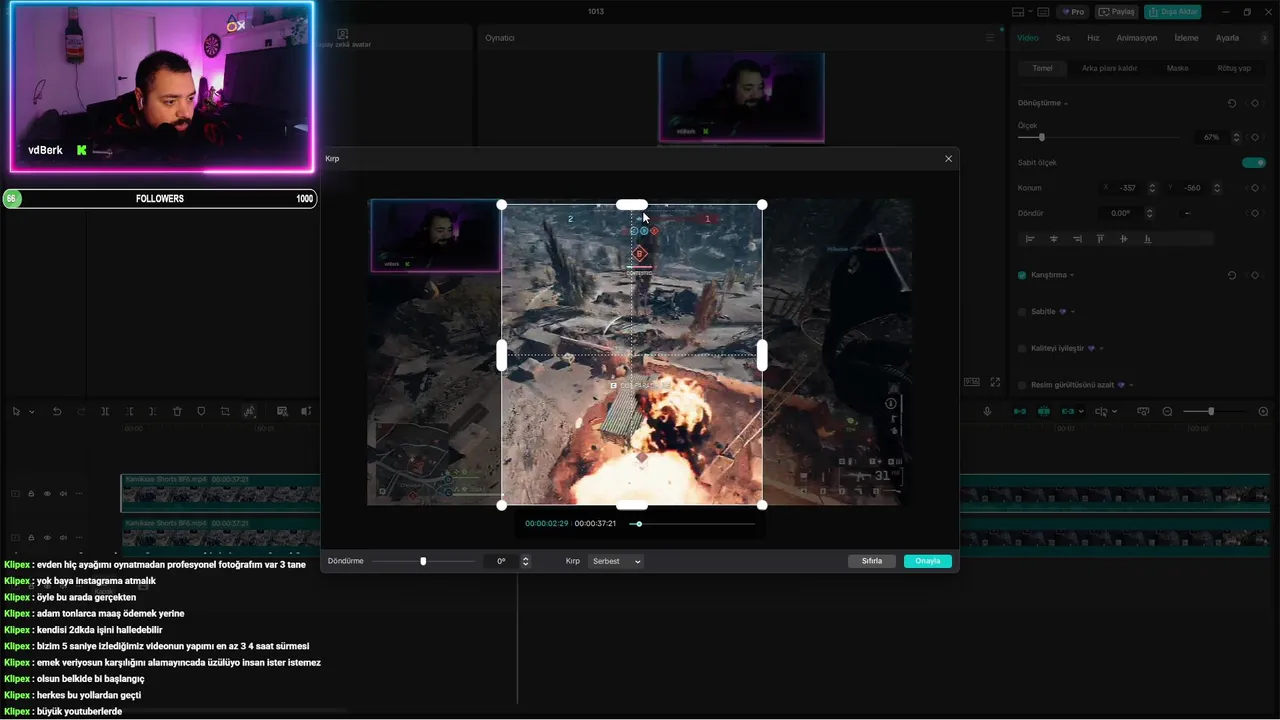
Task: Open the preview axis dropdown arrow
Action: point(1114,412)
